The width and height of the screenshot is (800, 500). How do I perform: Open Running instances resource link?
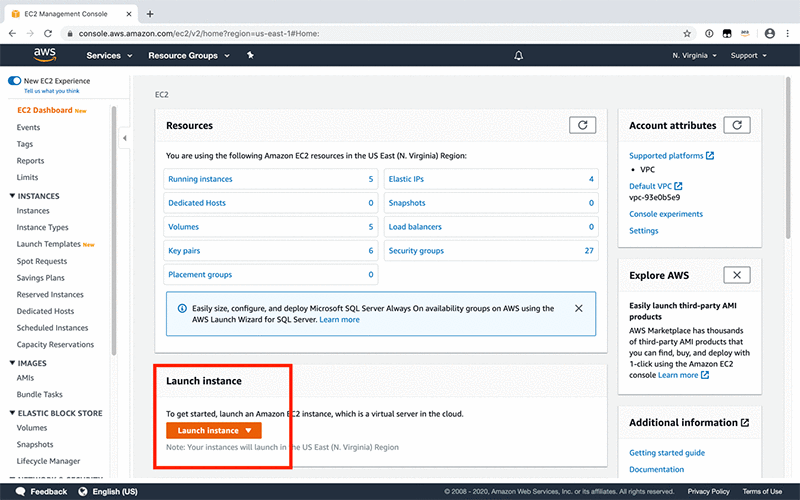[x=200, y=179]
